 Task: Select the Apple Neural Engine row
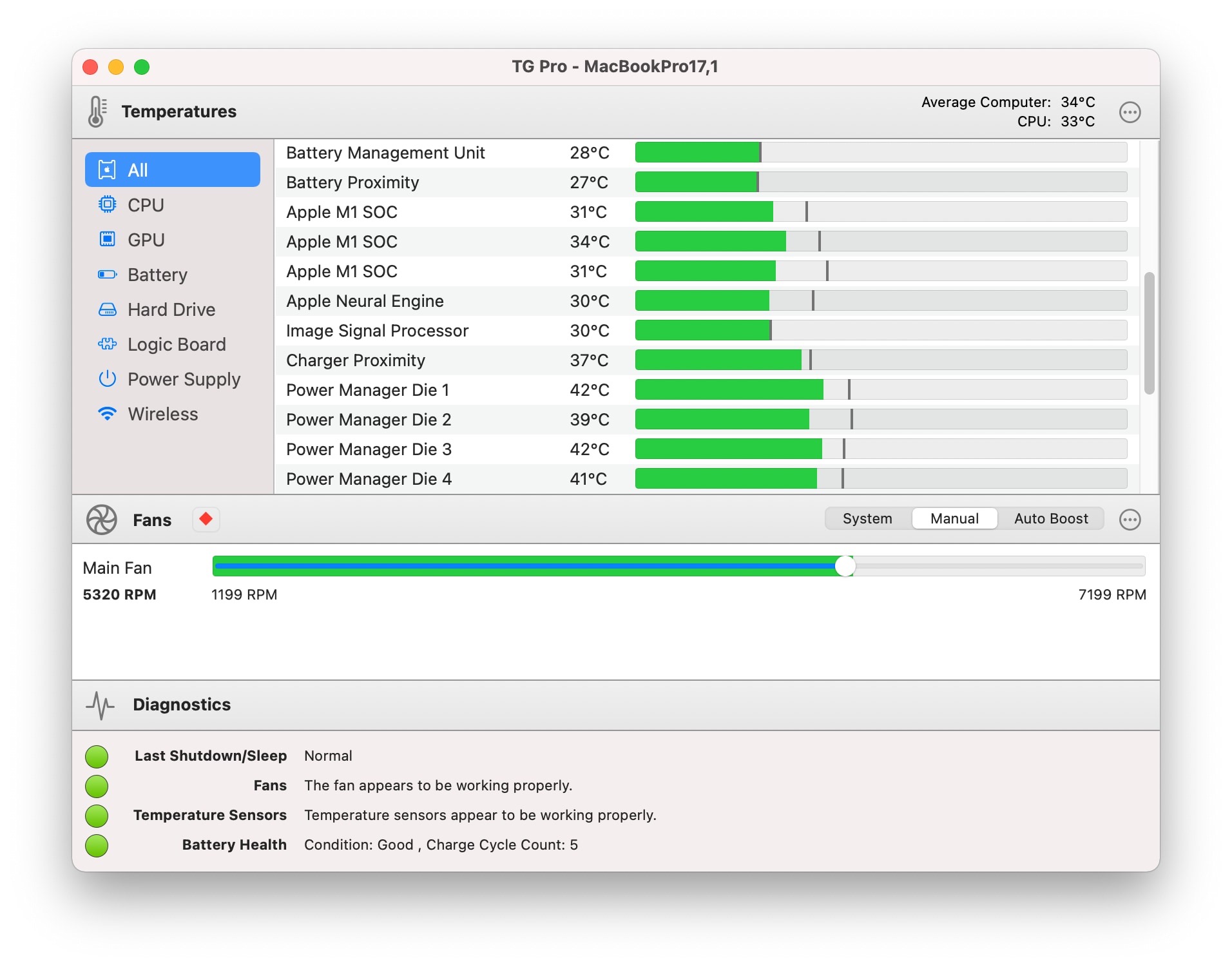pyautogui.click(x=707, y=301)
